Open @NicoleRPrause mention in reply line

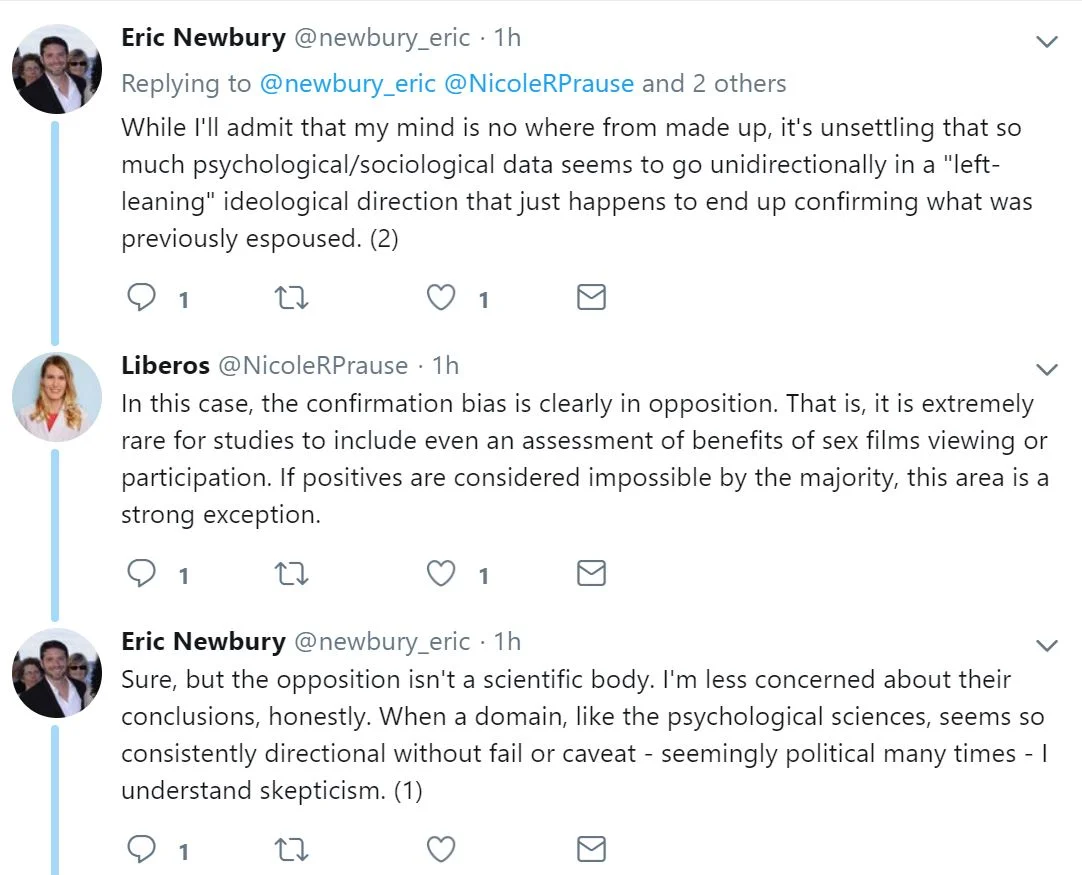tap(539, 83)
